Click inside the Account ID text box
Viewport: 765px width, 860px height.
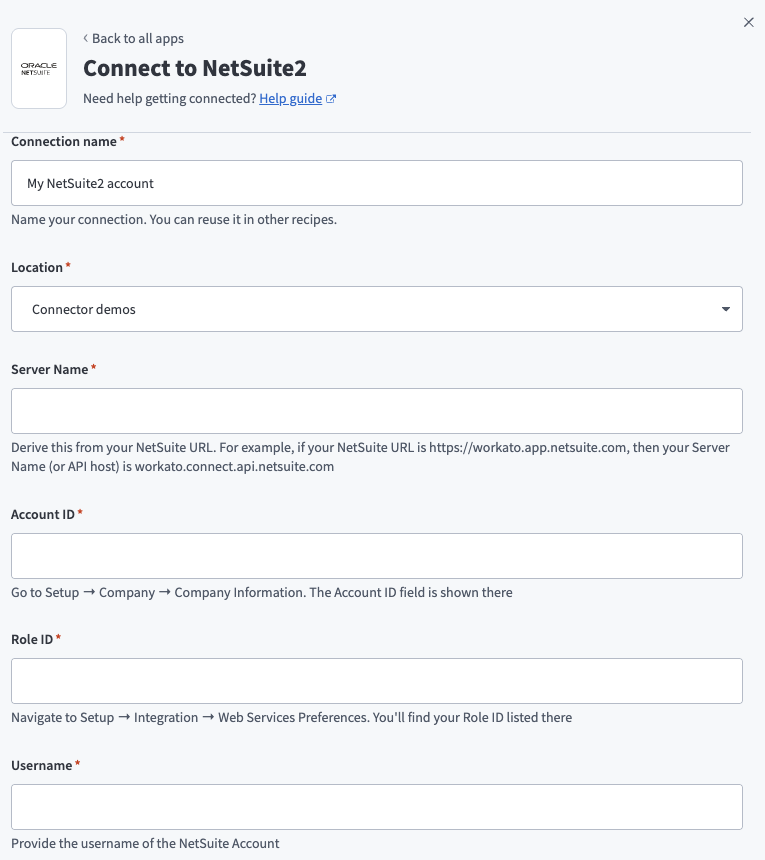coord(376,556)
